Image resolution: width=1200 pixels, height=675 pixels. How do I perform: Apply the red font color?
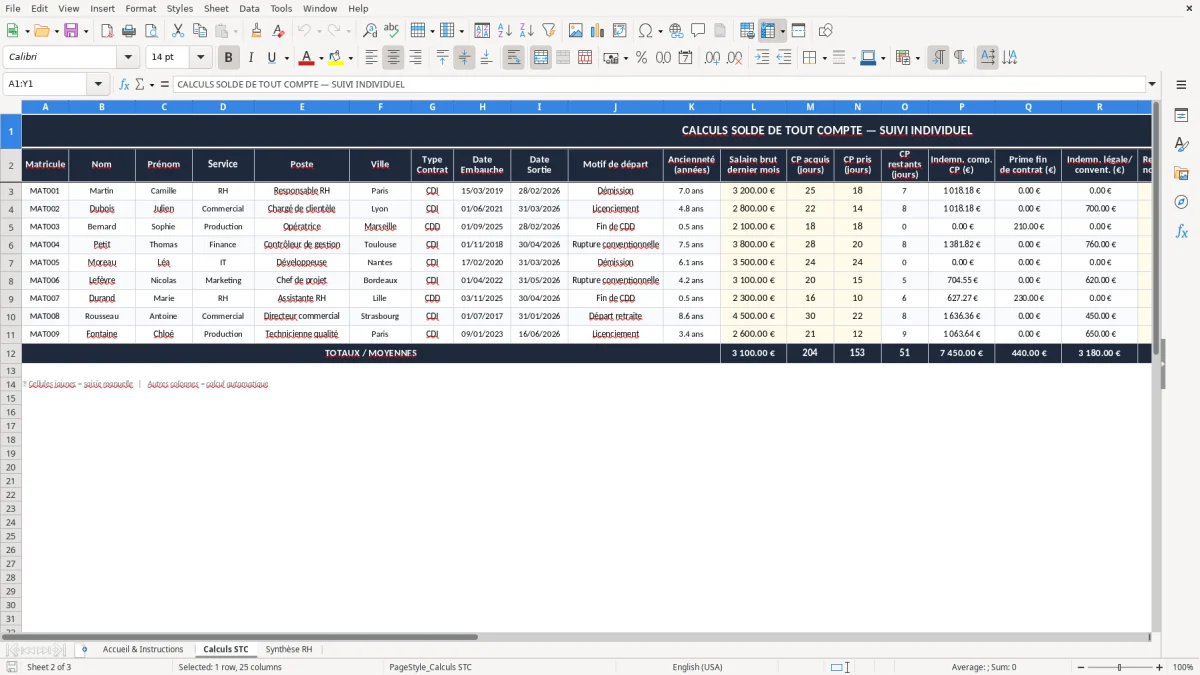pyautogui.click(x=306, y=58)
